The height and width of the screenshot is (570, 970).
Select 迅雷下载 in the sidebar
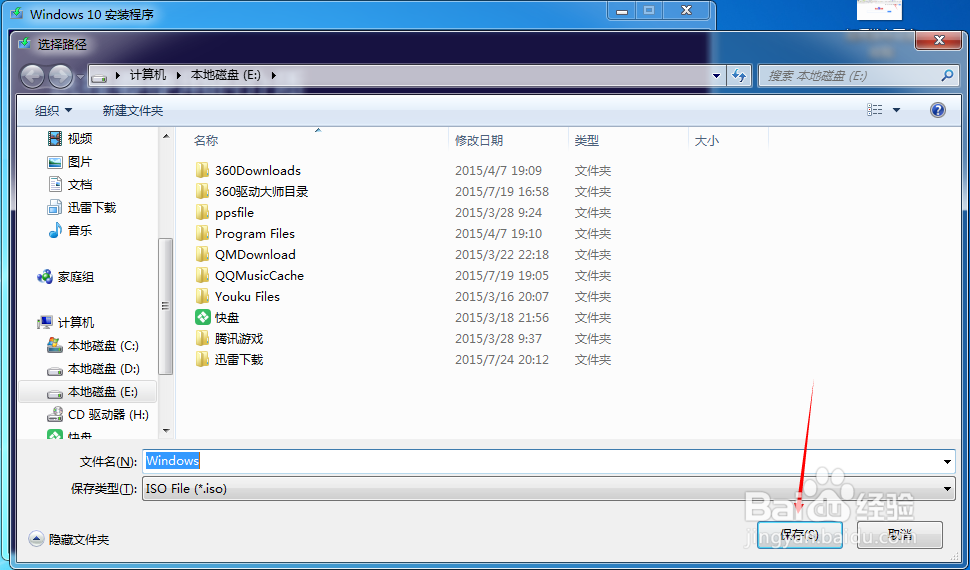[x=82, y=207]
